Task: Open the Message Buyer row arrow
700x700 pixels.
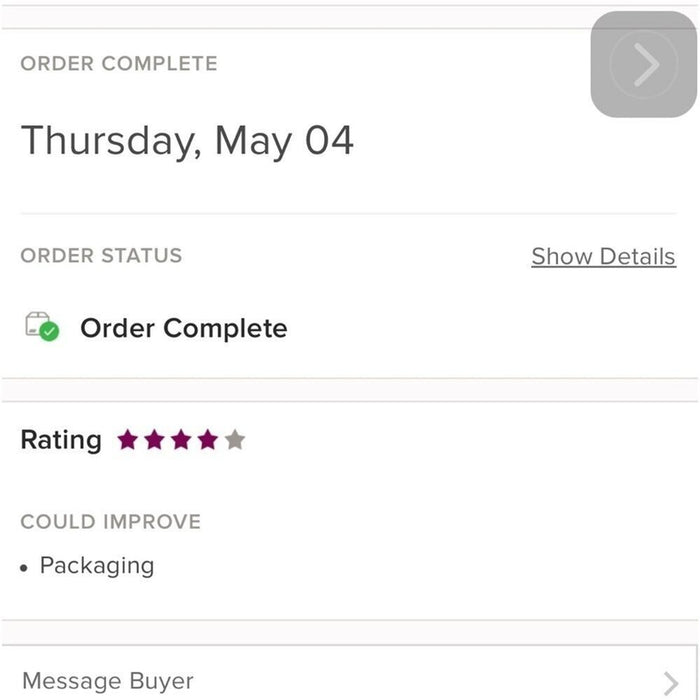Action: coord(670,683)
